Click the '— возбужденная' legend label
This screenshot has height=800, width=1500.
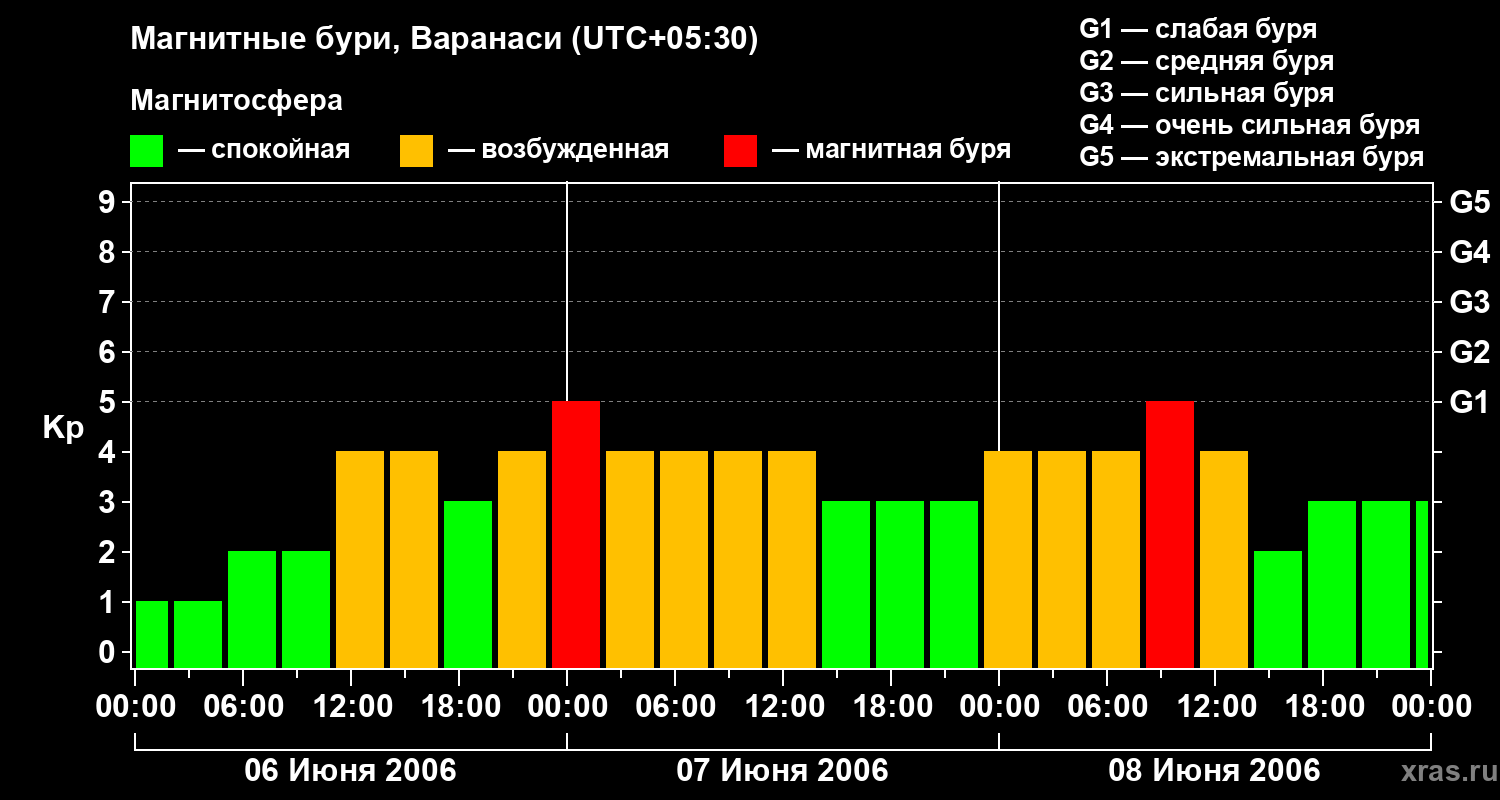[558, 150]
